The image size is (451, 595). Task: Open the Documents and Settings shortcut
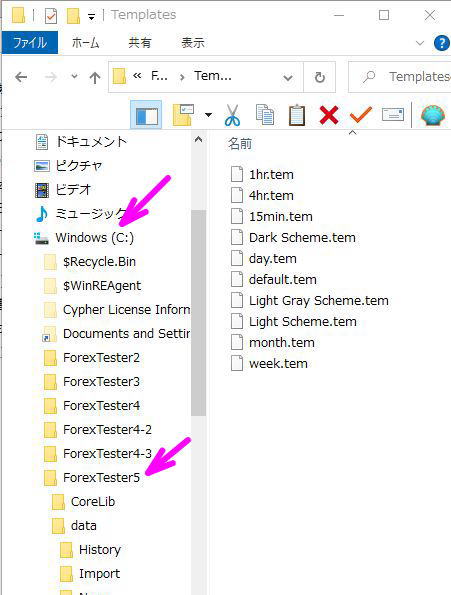(x=126, y=334)
